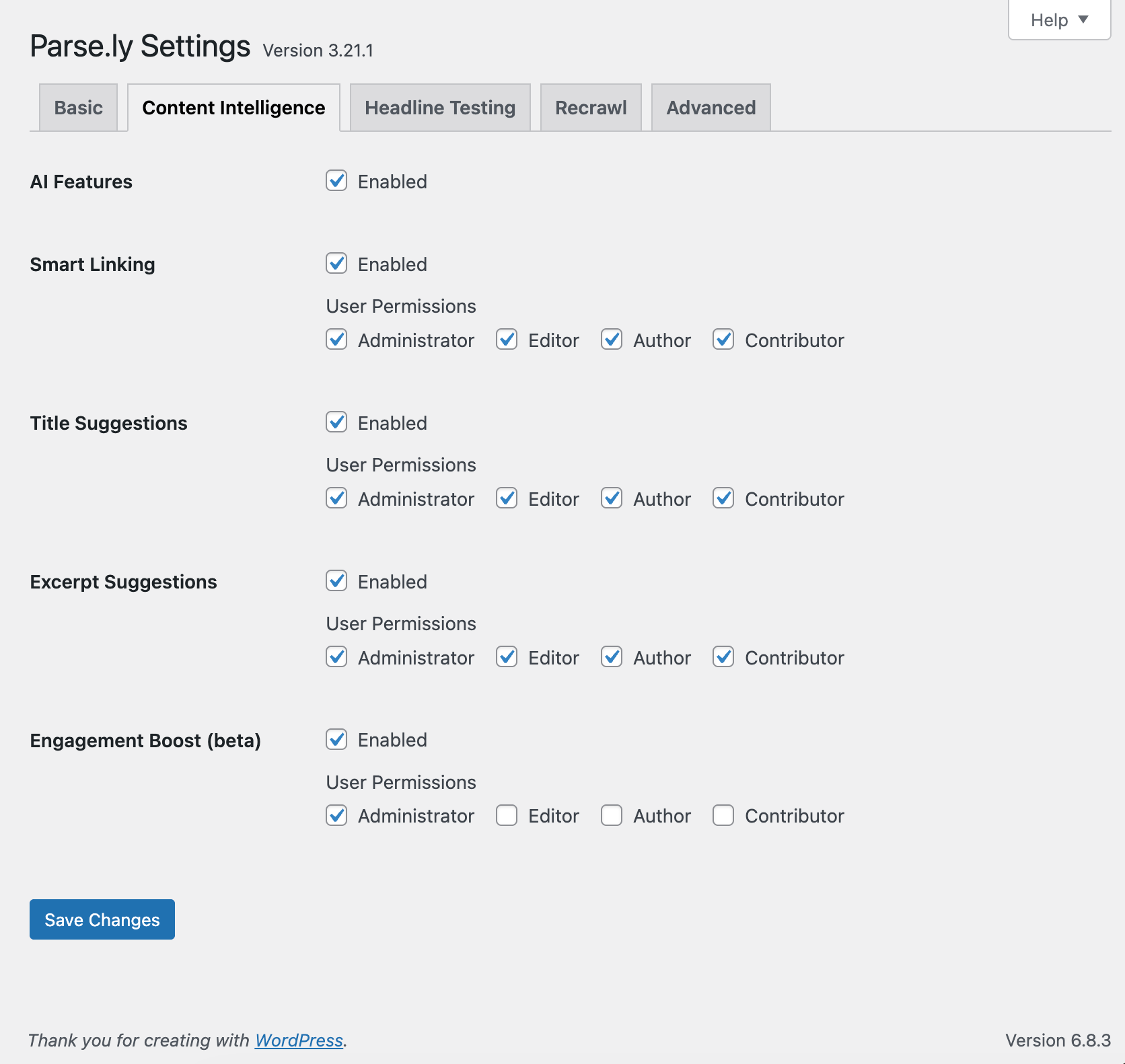This screenshot has width=1125, height=1064.
Task: Go to the Recrawl tab
Action: pyautogui.click(x=590, y=108)
